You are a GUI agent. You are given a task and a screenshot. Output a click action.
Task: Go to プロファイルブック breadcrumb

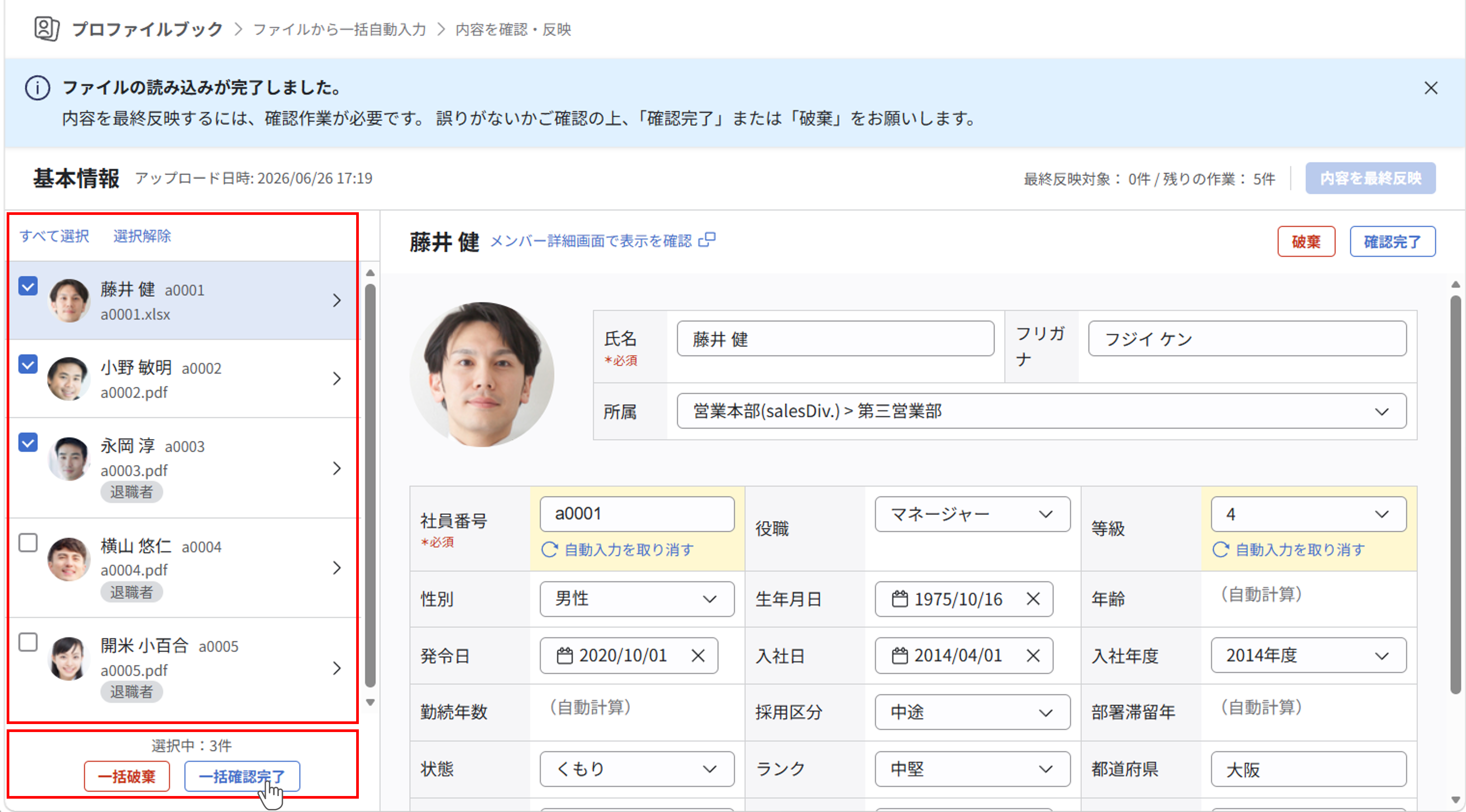[147, 29]
